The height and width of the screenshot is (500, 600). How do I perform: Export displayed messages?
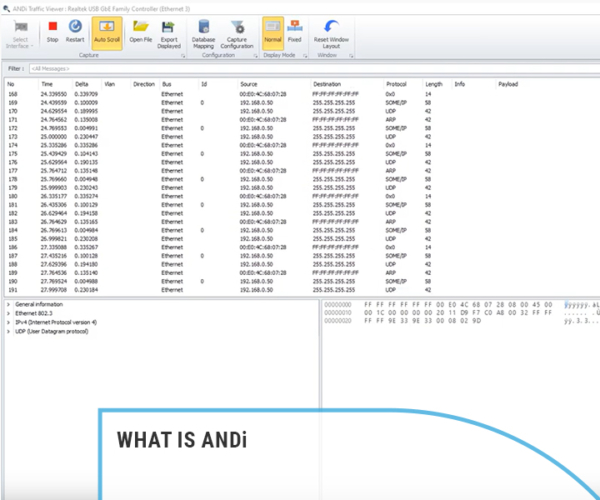(169, 35)
